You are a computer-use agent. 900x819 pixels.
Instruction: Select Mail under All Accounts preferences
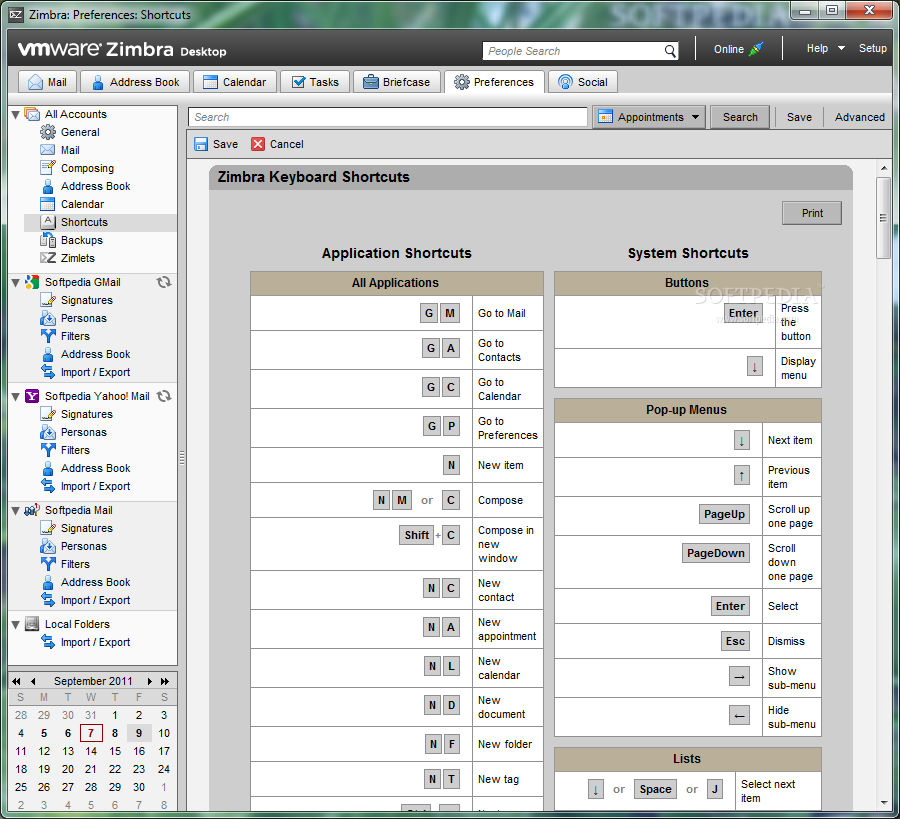pyautogui.click(x=70, y=150)
